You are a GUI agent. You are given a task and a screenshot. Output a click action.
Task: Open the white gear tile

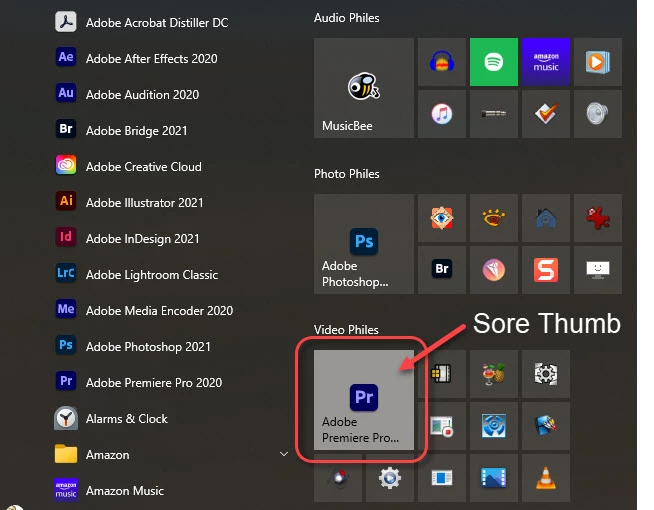[x=546, y=374]
